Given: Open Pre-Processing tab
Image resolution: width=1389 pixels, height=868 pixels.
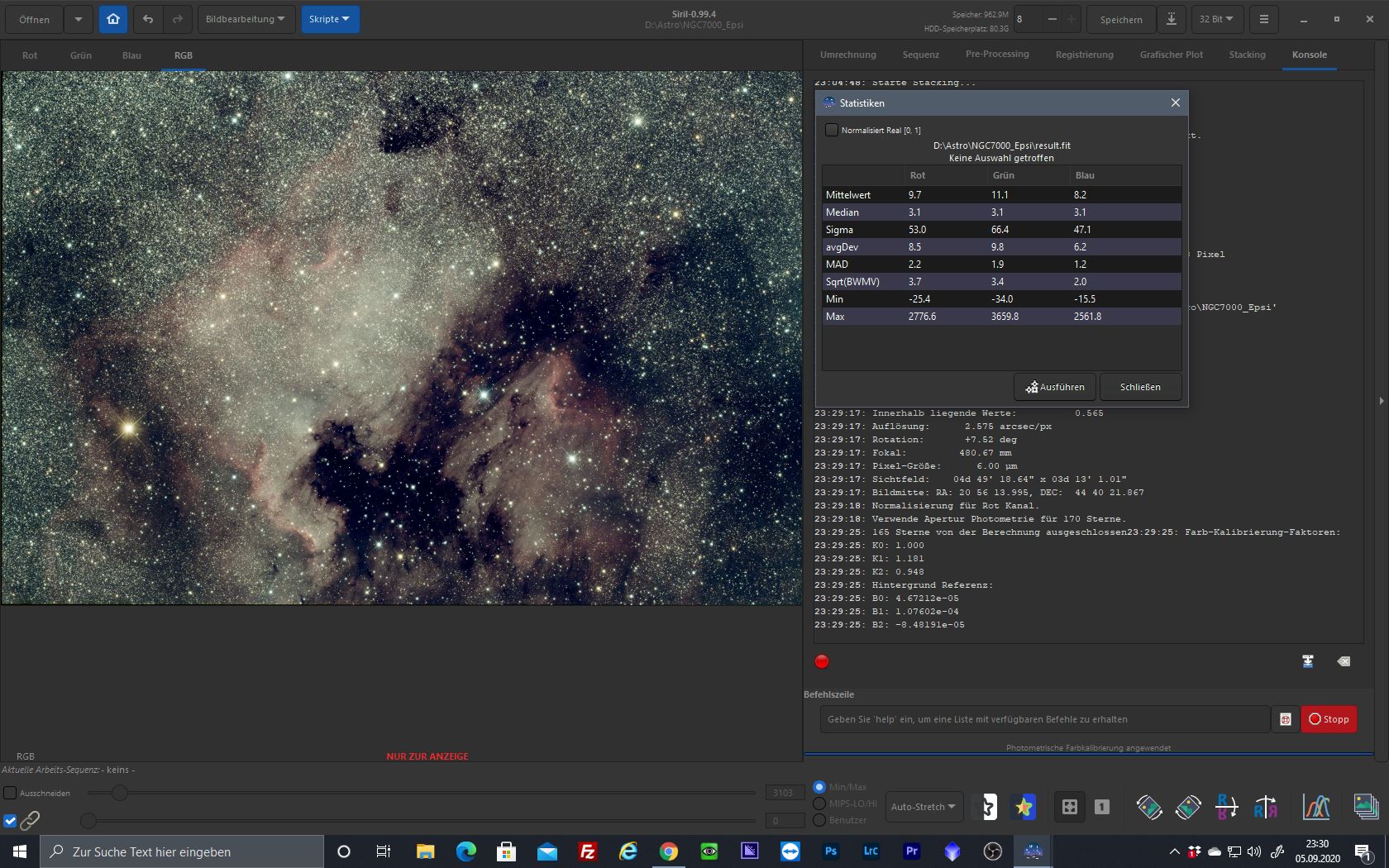Looking at the screenshot, I should pyautogui.click(x=997, y=55).
